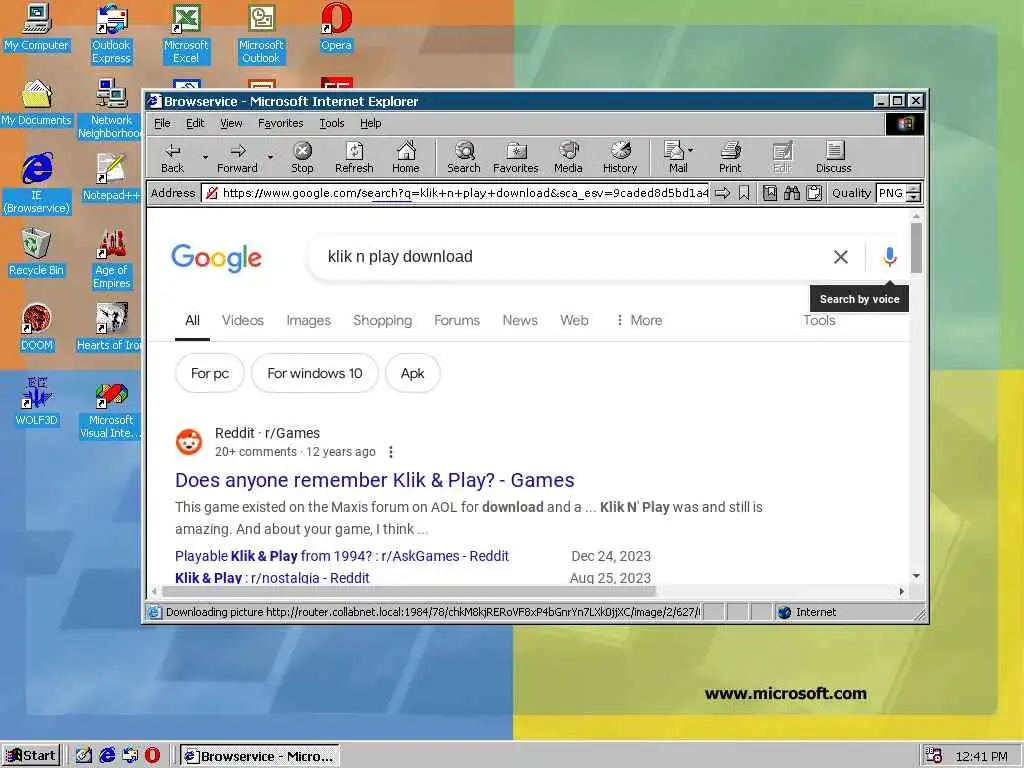Click the Google search Tools button
1024x768 pixels.
click(819, 320)
